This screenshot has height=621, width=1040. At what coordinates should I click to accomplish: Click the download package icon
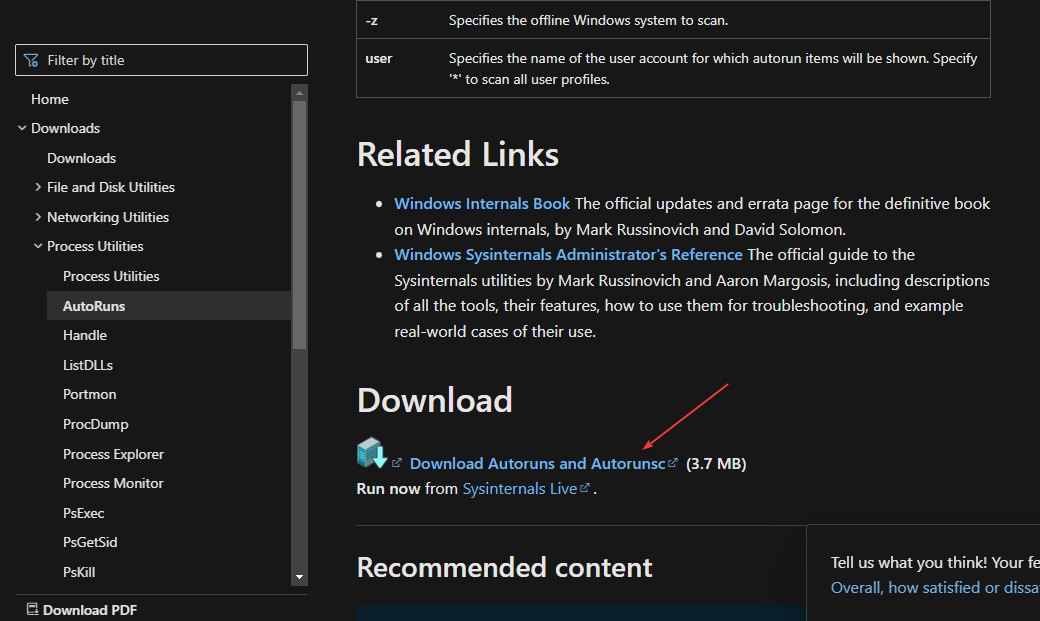click(x=372, y=453)
